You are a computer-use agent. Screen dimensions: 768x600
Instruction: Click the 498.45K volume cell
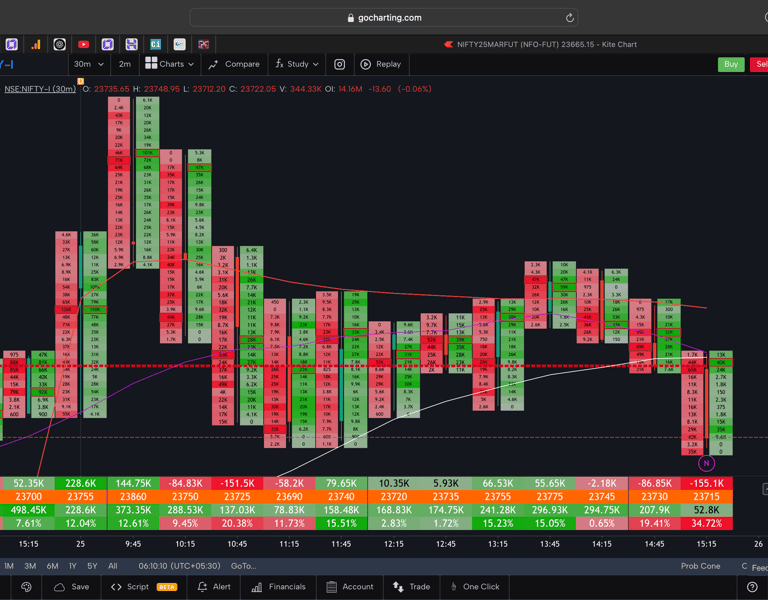(x=28, y=510)
